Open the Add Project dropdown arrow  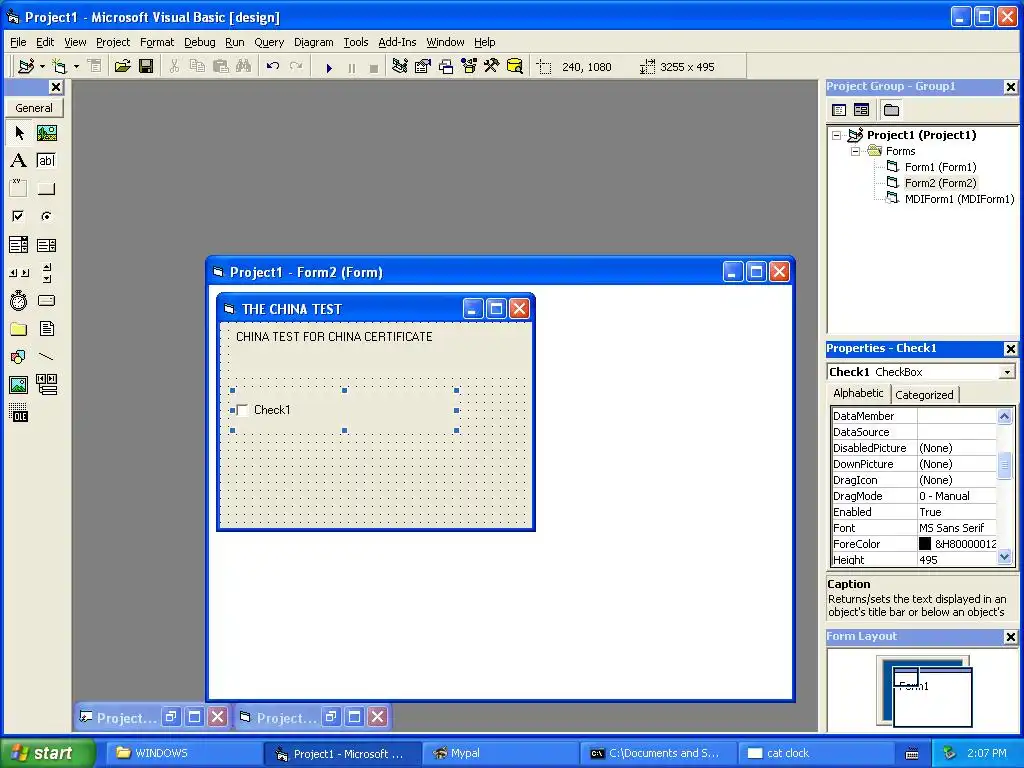tap(42, 67)
